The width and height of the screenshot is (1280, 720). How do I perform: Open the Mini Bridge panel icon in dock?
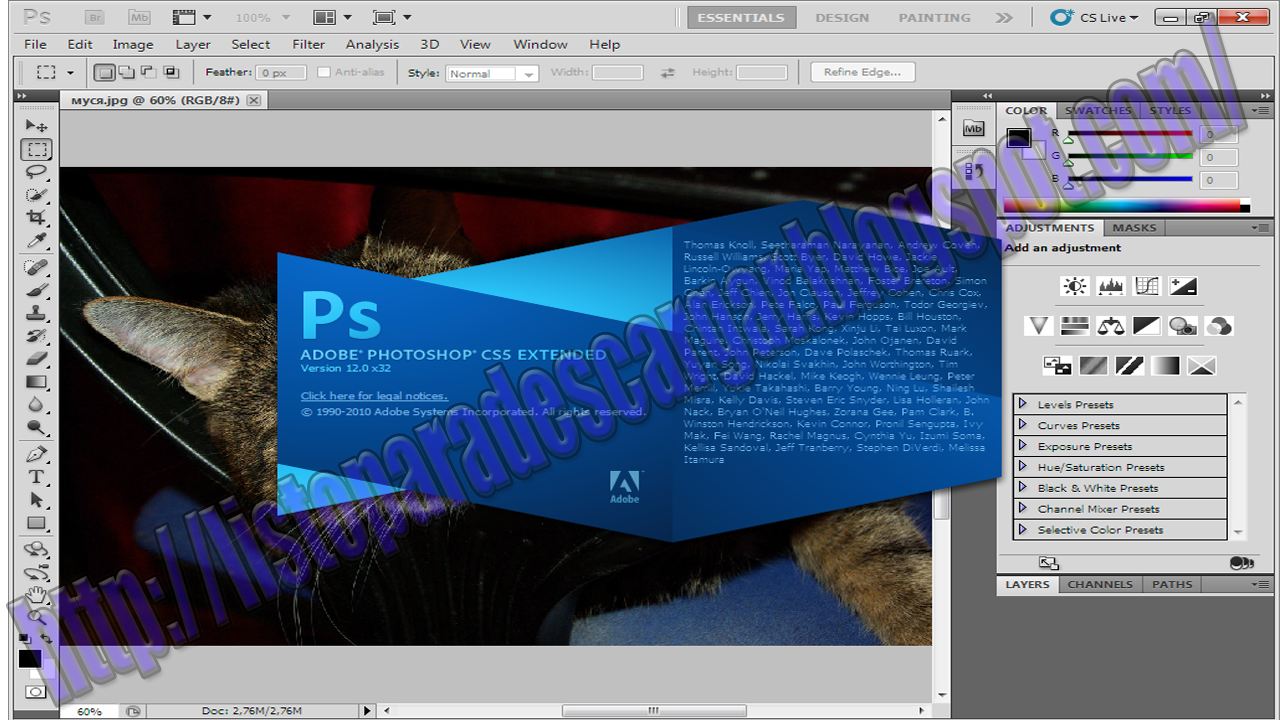point(973,129)
